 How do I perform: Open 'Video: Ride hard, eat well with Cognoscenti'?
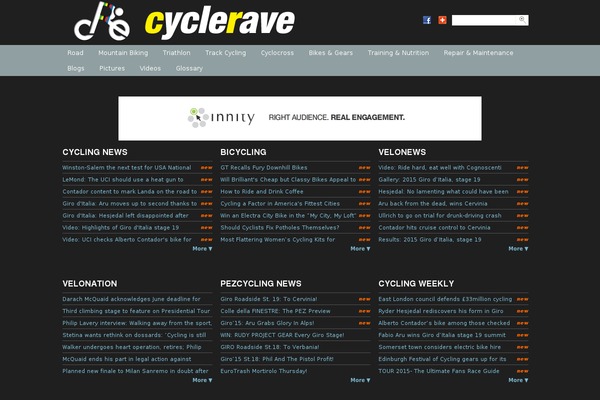coord(440,168)
